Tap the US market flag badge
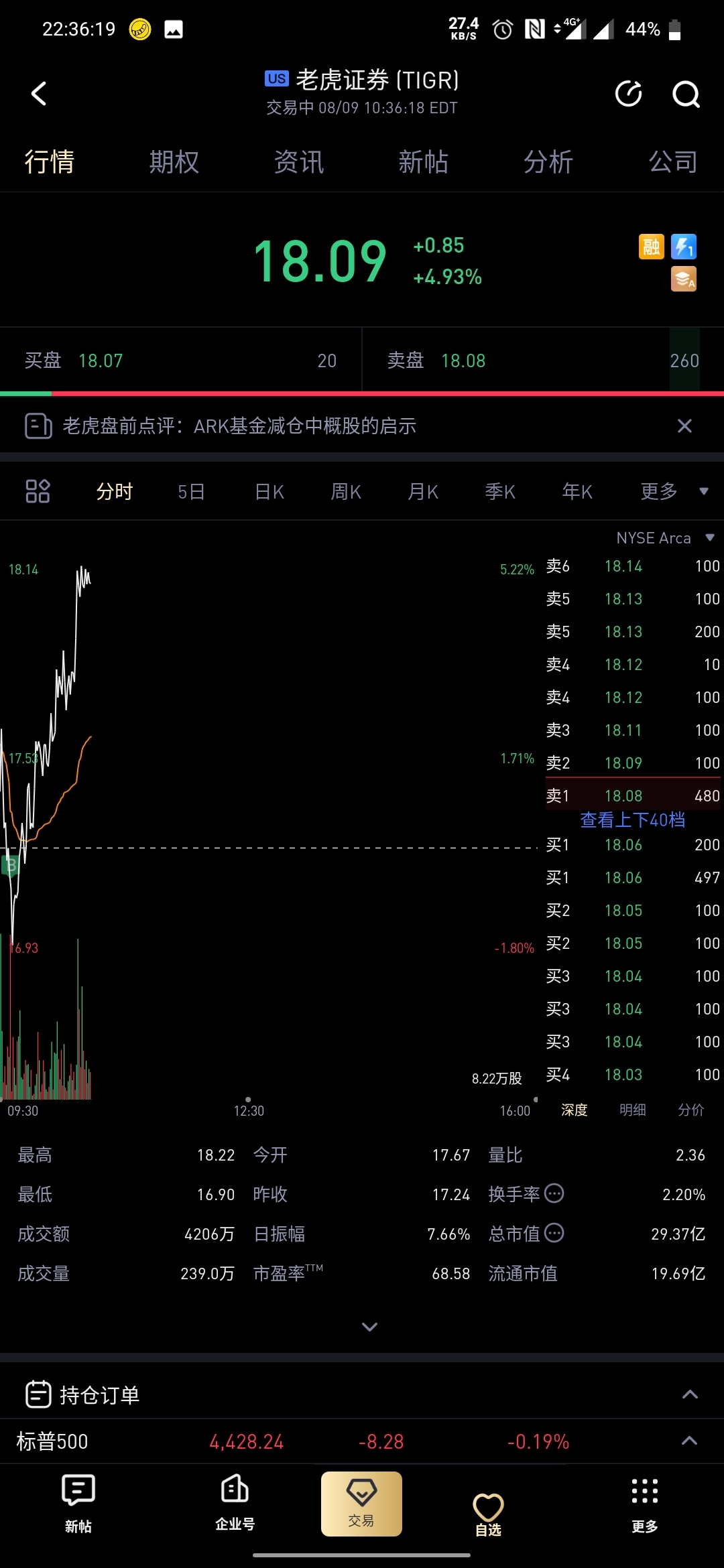 (277, 79)
